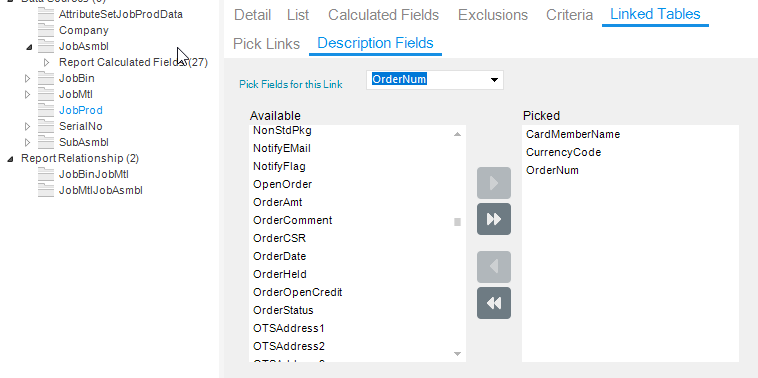The width and height of the screenshot is (758, 378).
Task: Click the SerialNo table icon
Action: coord(46,126)
